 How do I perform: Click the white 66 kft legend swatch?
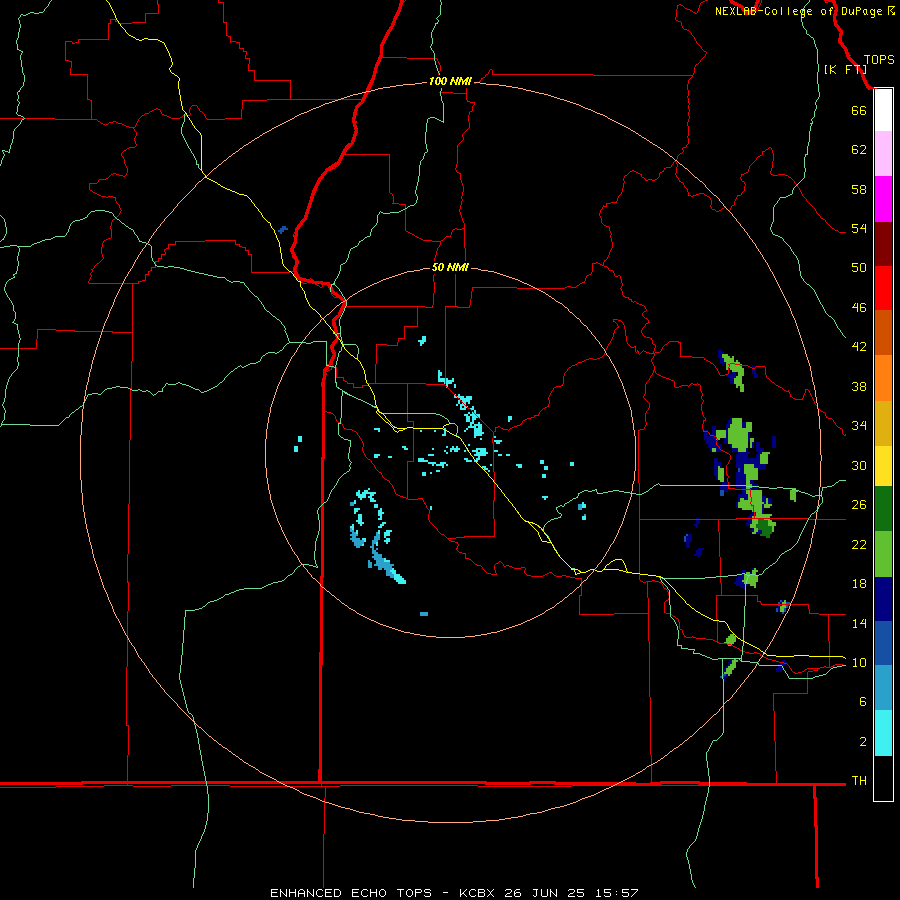[x=883, y=110]
